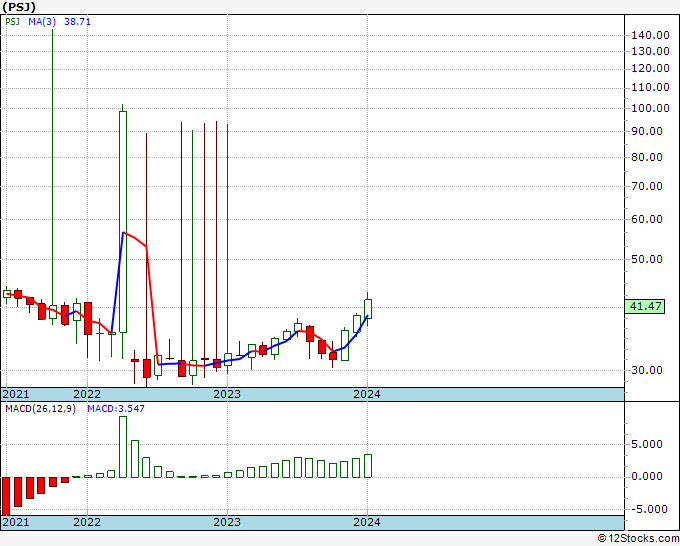This screenshot has height=546, width=680.
Task: Click 2024 on the MACD timeline
Action: [x=367, y=522]
